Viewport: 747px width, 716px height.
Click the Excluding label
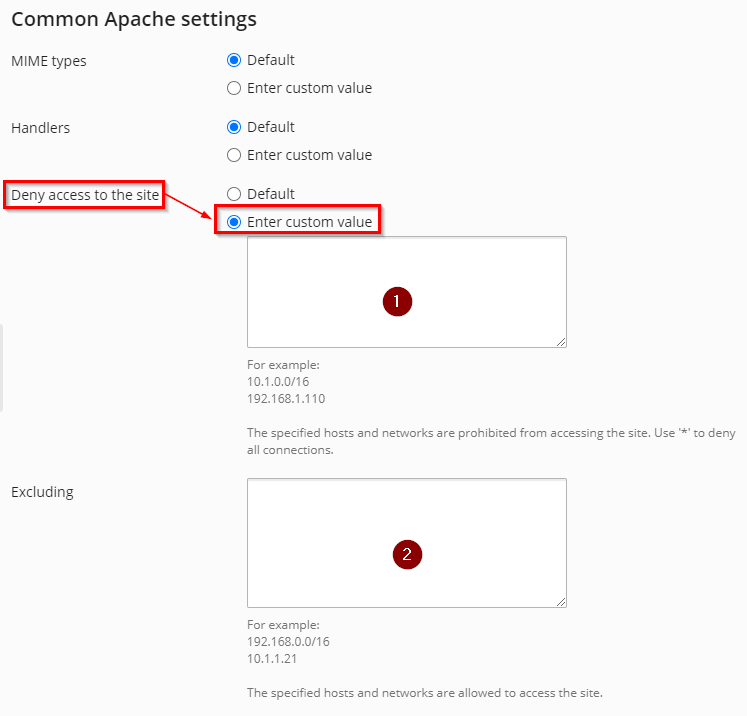42,492
